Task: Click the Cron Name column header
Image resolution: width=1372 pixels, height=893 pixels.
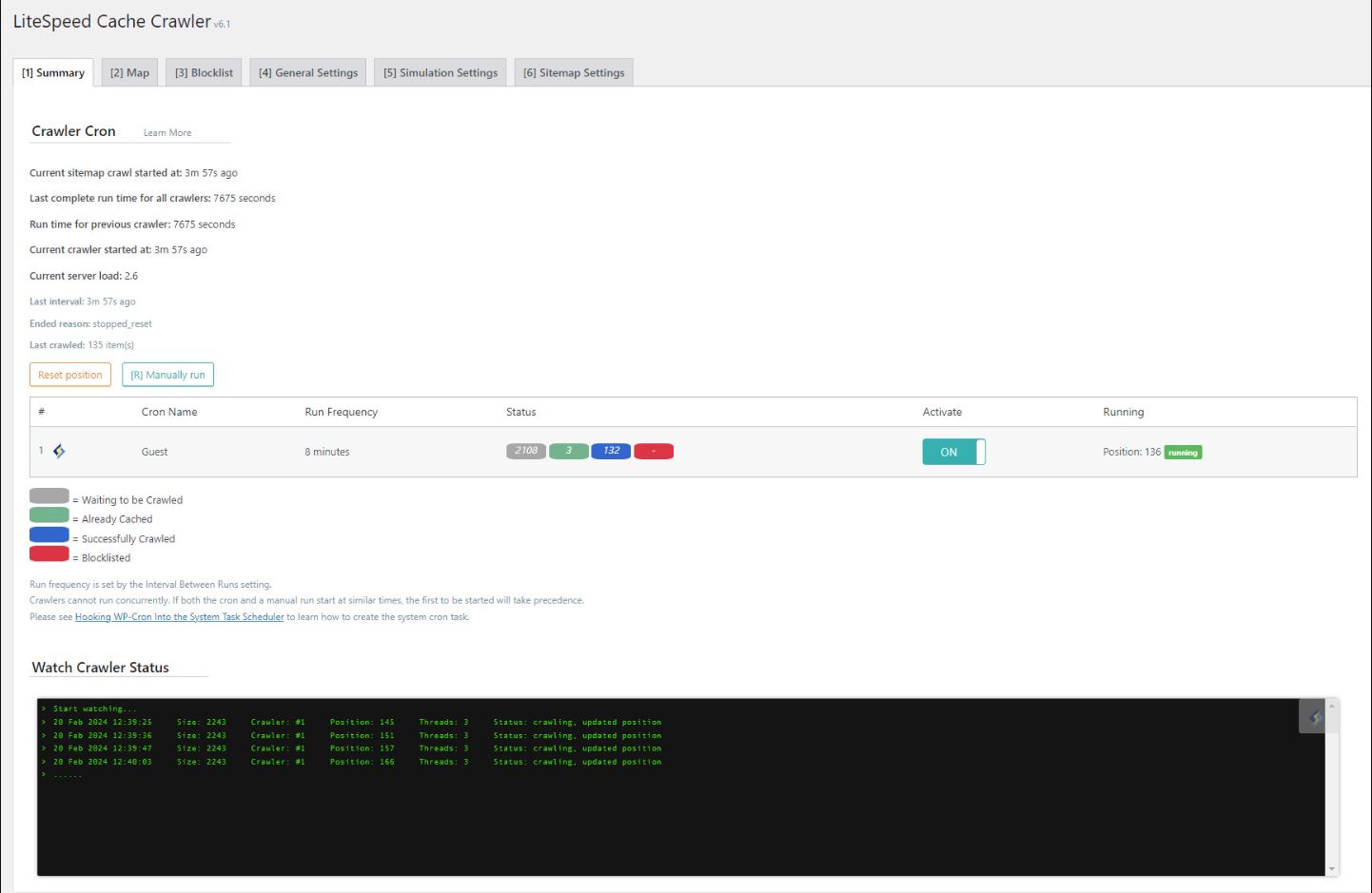Action: pos(169,412)
